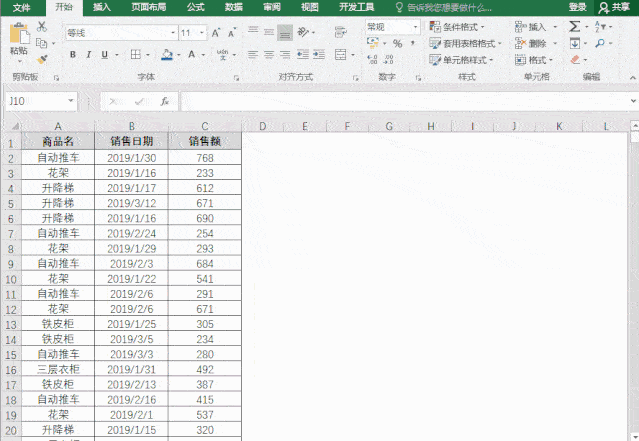Increase font size with the large A icon
The width and height of the screenshot is (639, 441).
tap(216, 33)
